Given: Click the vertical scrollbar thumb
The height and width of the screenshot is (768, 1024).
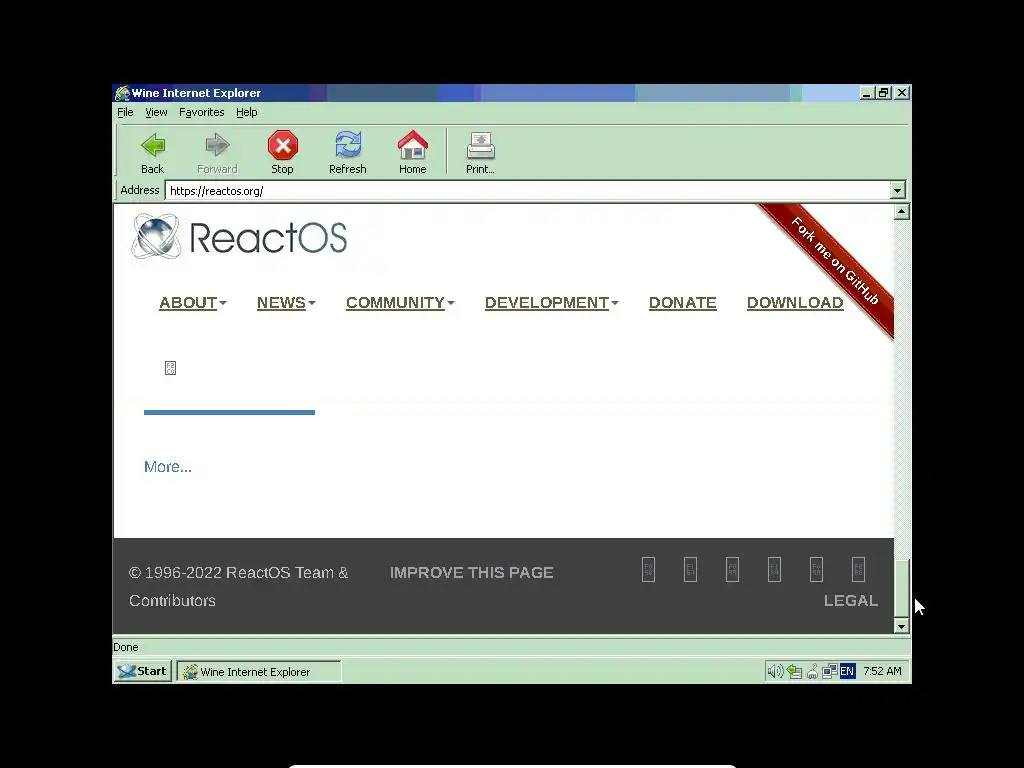Looking at the screenshot, I should click(x=901, y=589).
